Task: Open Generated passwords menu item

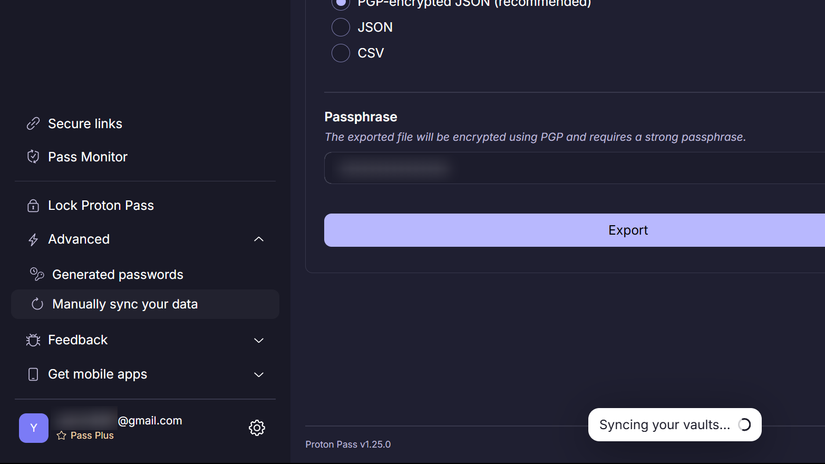Action: pyautogui.click(x=117, y=275)
